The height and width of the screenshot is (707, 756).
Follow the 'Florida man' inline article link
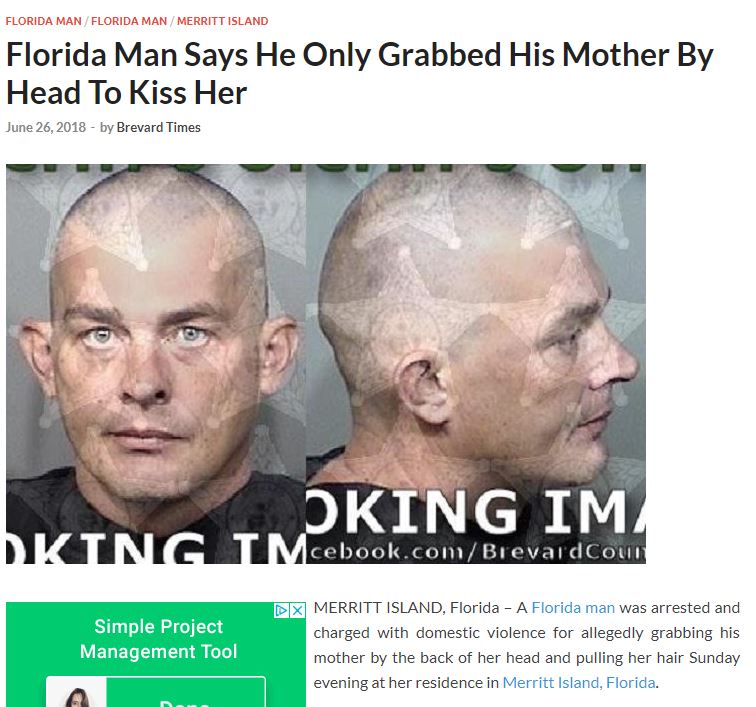(573, 608)
